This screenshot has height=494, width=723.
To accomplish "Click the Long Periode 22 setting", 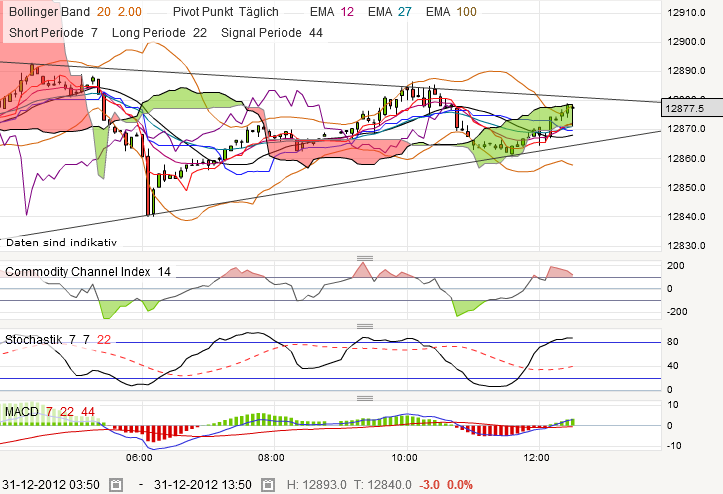I will point(159,33).
